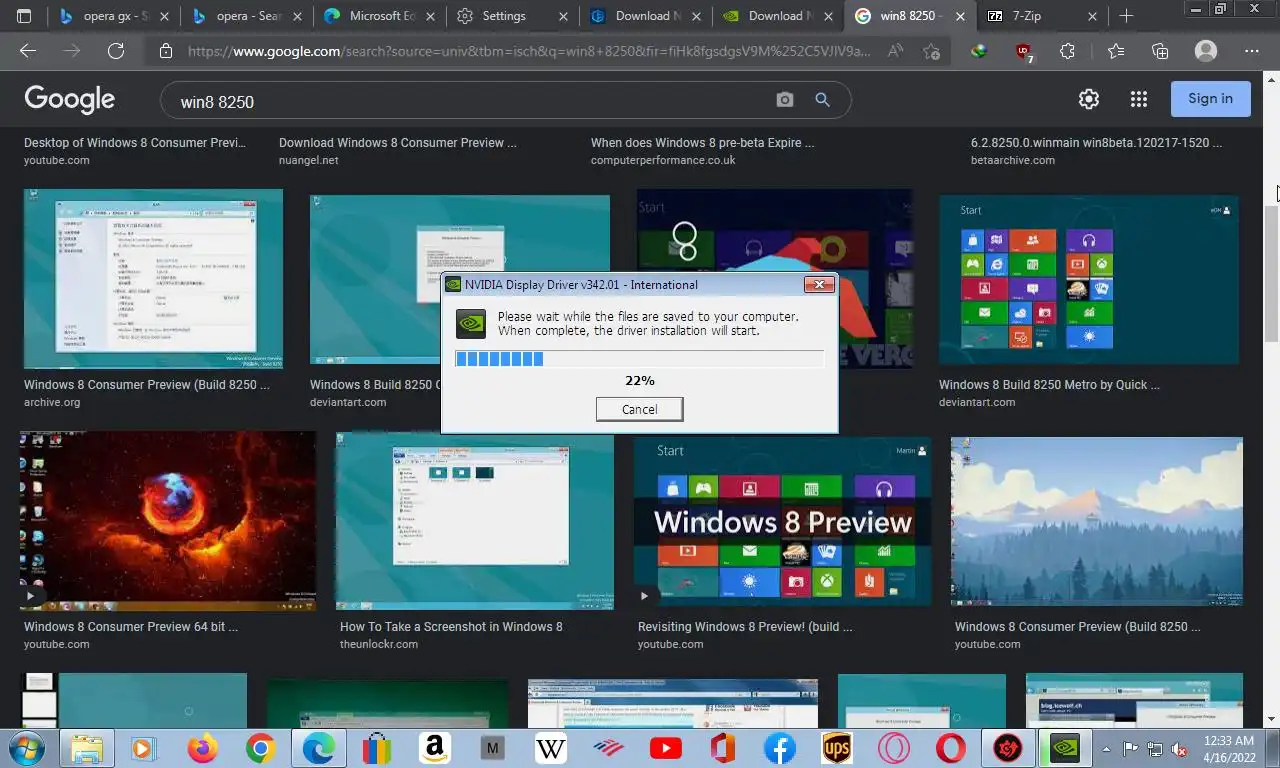Viewport: 1280px width, 768px height.
Task: Open Opera browser red icon in taskbar
Action: point(950,748)
